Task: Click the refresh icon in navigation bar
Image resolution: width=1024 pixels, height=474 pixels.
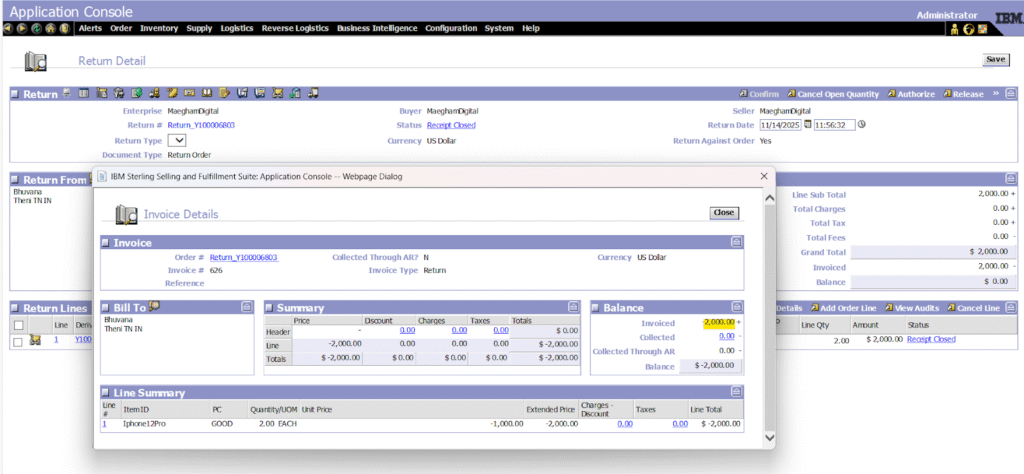Action: coord(36,29)
